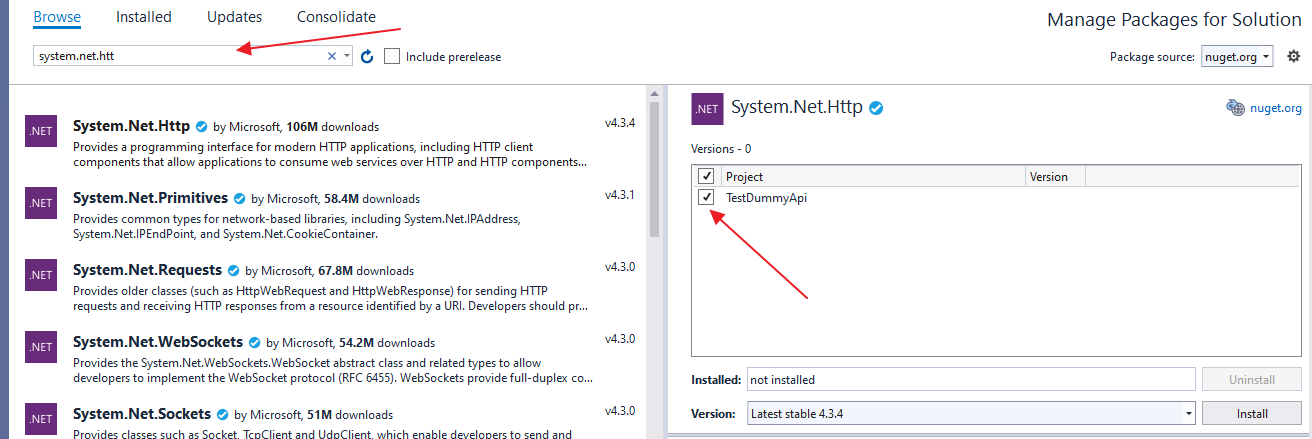Select the System.Net.WebSockets package title
Viewport: 1312px width, 439px height.
[158, 342]
